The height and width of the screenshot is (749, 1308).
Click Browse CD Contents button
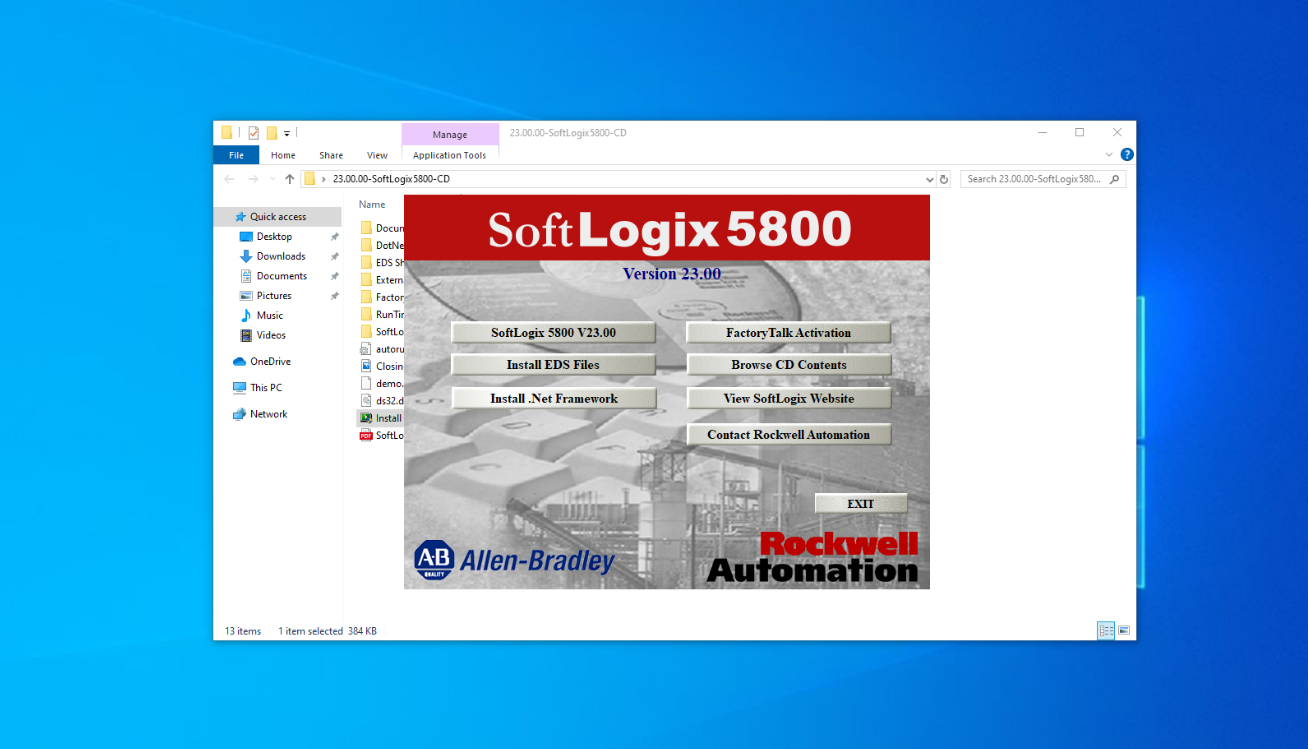788,365
